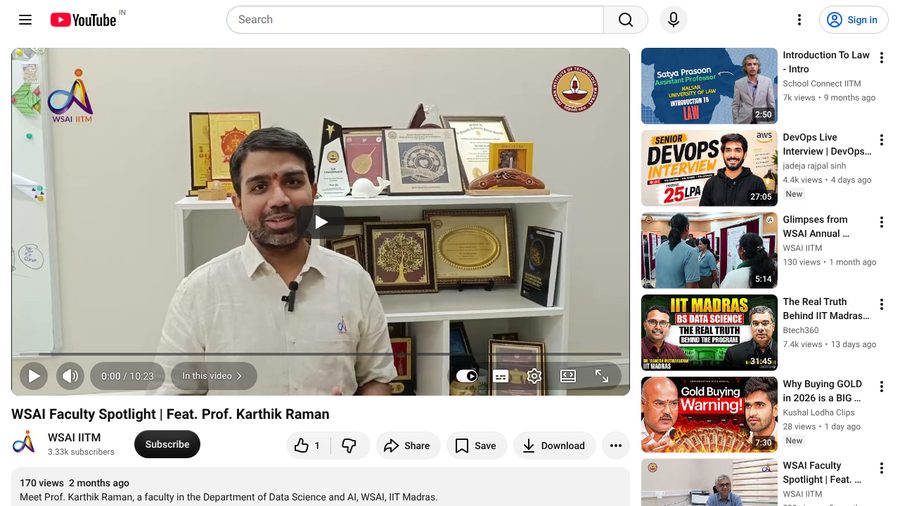900x506 pixels.
Task: Mute the video using speaker icon
Action: pyautogui.click(x=71, y=376)
